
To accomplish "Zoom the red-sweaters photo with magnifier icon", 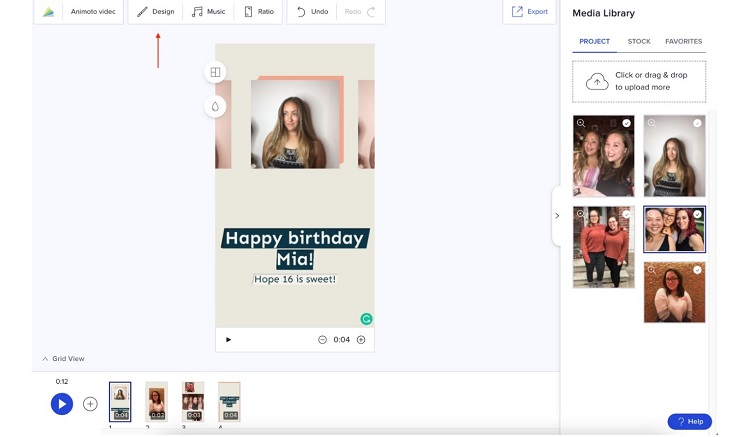I will (x=581, y=214).
